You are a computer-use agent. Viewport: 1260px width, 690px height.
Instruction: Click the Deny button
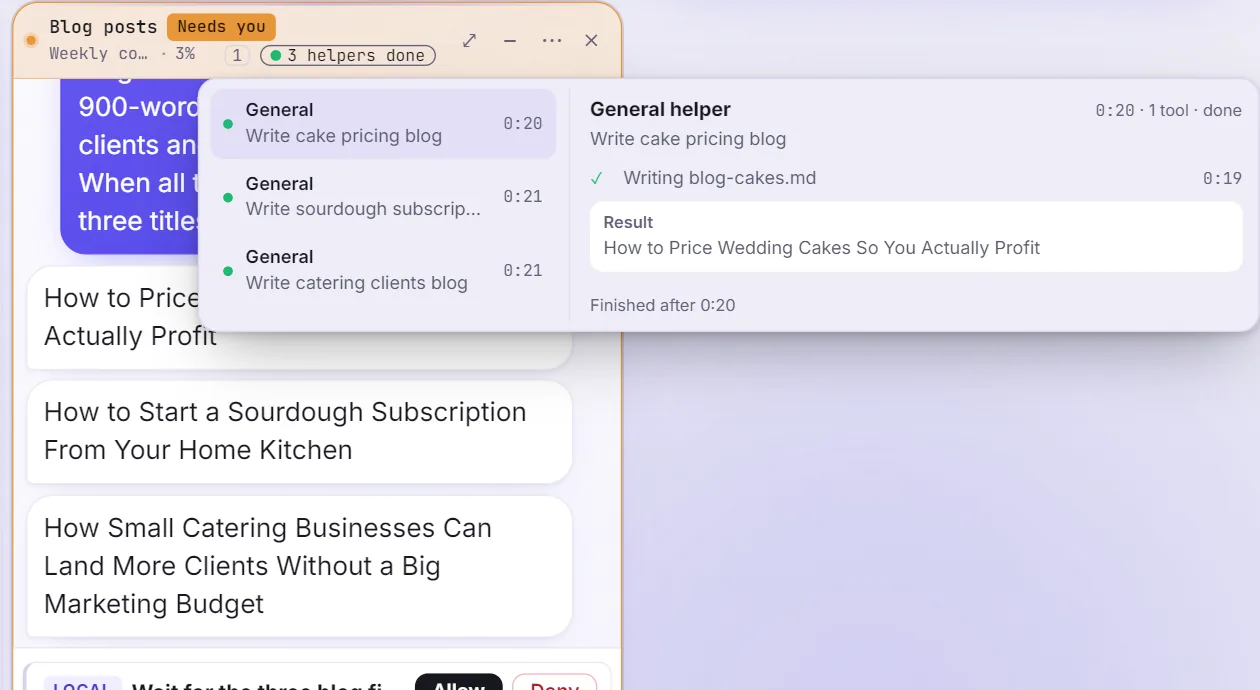pyautogui.click(x=554, y=682)
